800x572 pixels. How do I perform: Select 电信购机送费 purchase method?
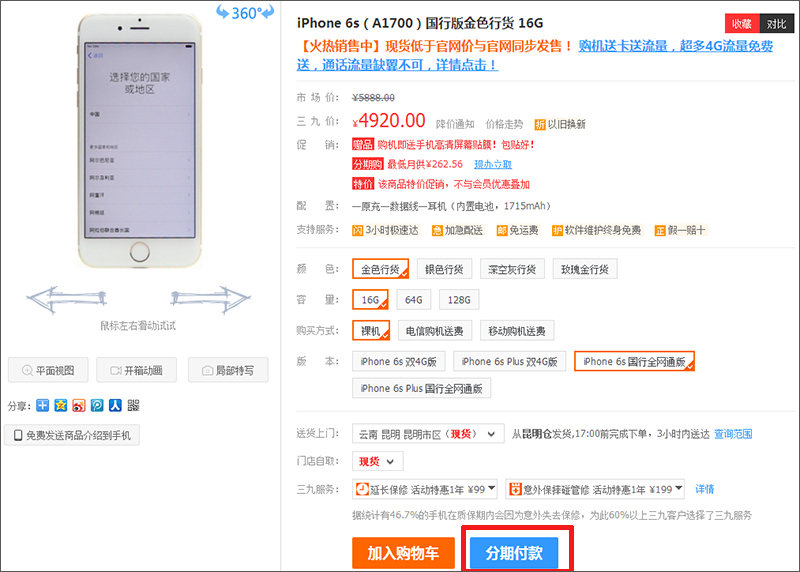[x=435, y=331]
